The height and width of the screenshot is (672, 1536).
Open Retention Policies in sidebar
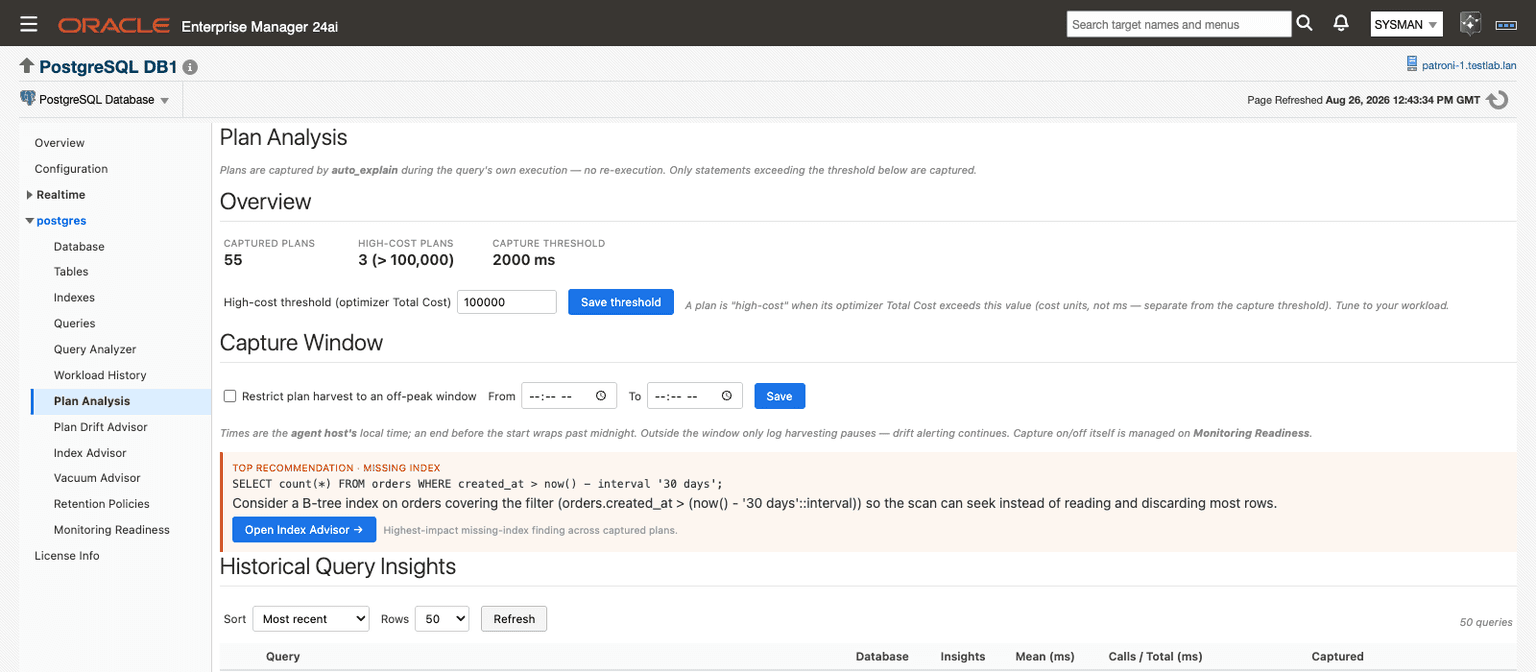pyautogui.click(x=102, y=504)
